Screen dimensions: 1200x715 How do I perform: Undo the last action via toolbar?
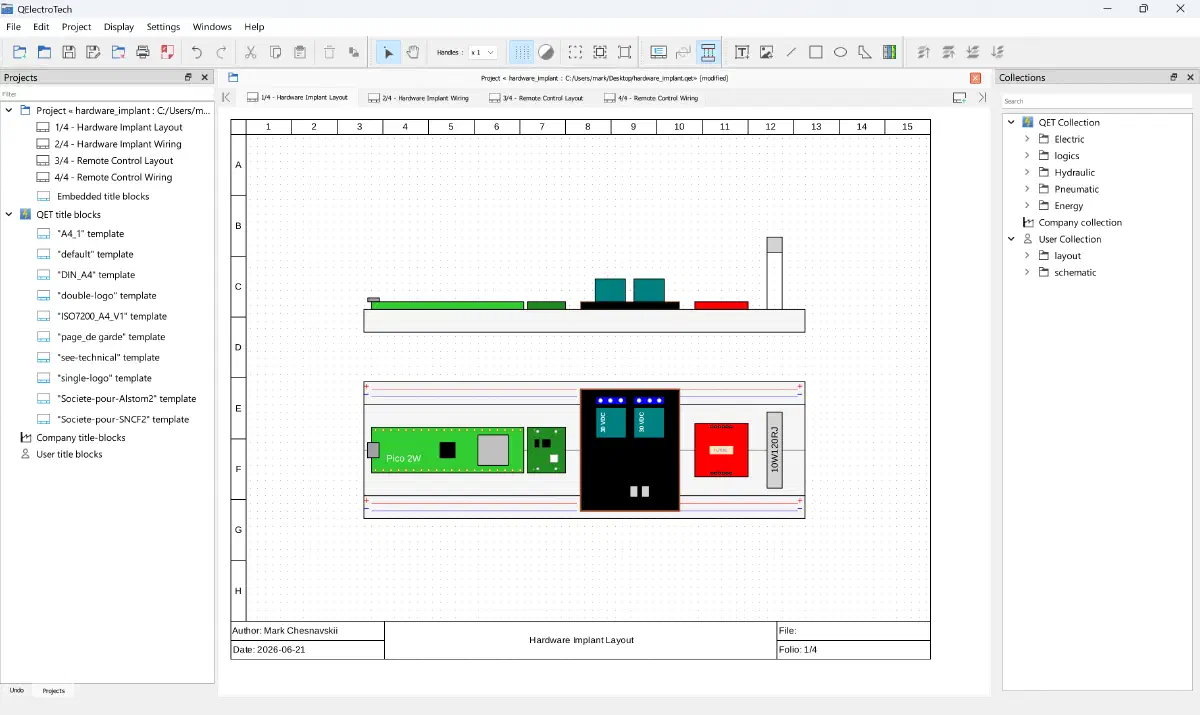[196, 52]
